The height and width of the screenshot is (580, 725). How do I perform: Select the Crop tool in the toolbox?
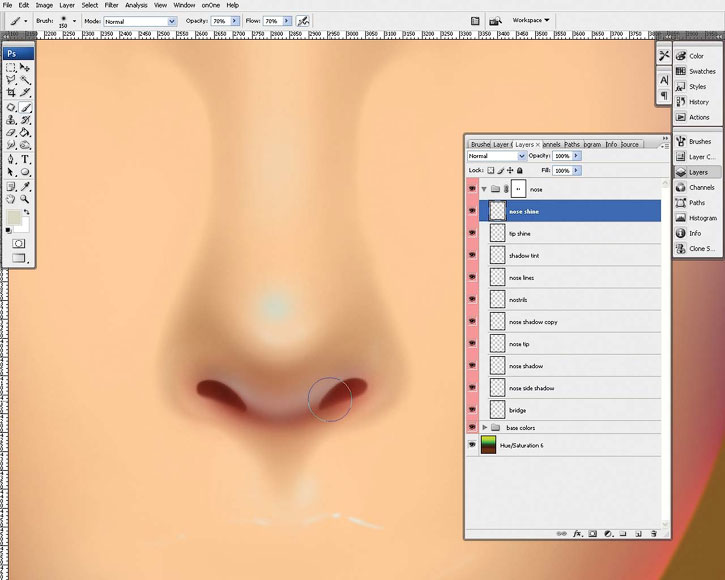click(11, 93)
